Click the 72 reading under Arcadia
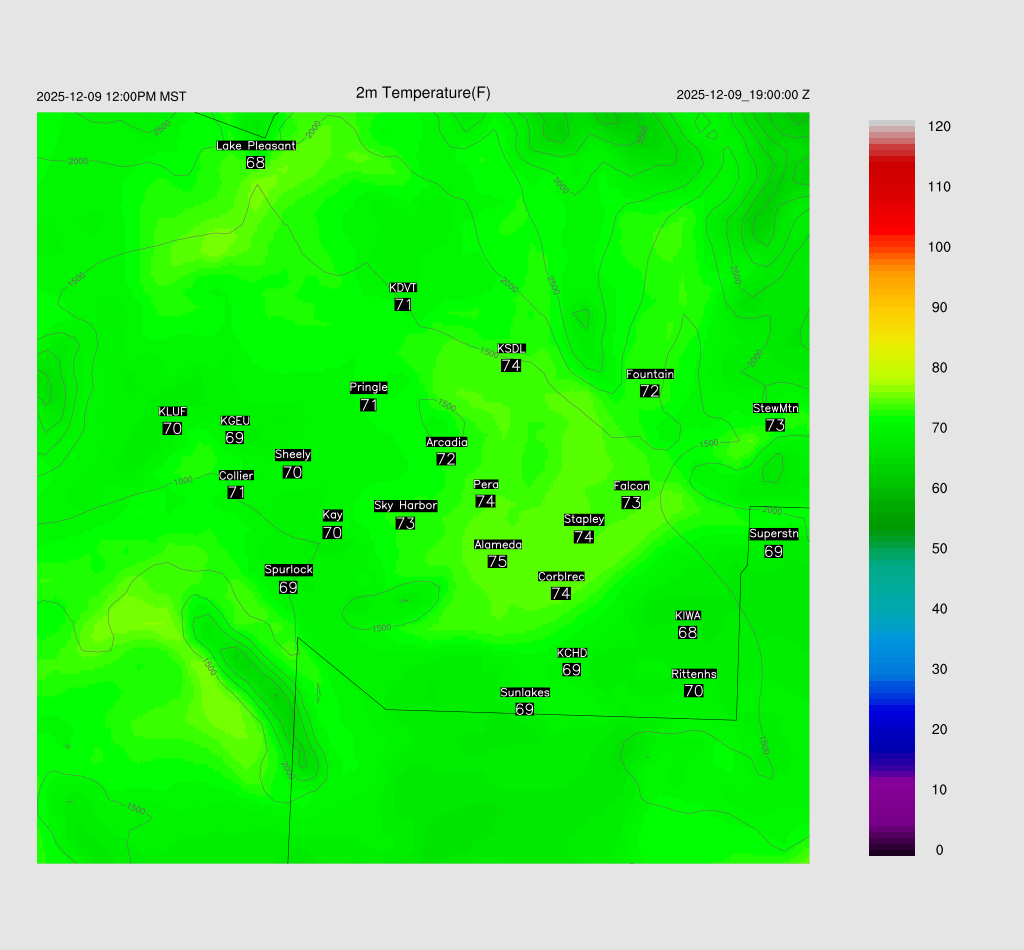The image size is (1024, 950). (x=446, y=459)
